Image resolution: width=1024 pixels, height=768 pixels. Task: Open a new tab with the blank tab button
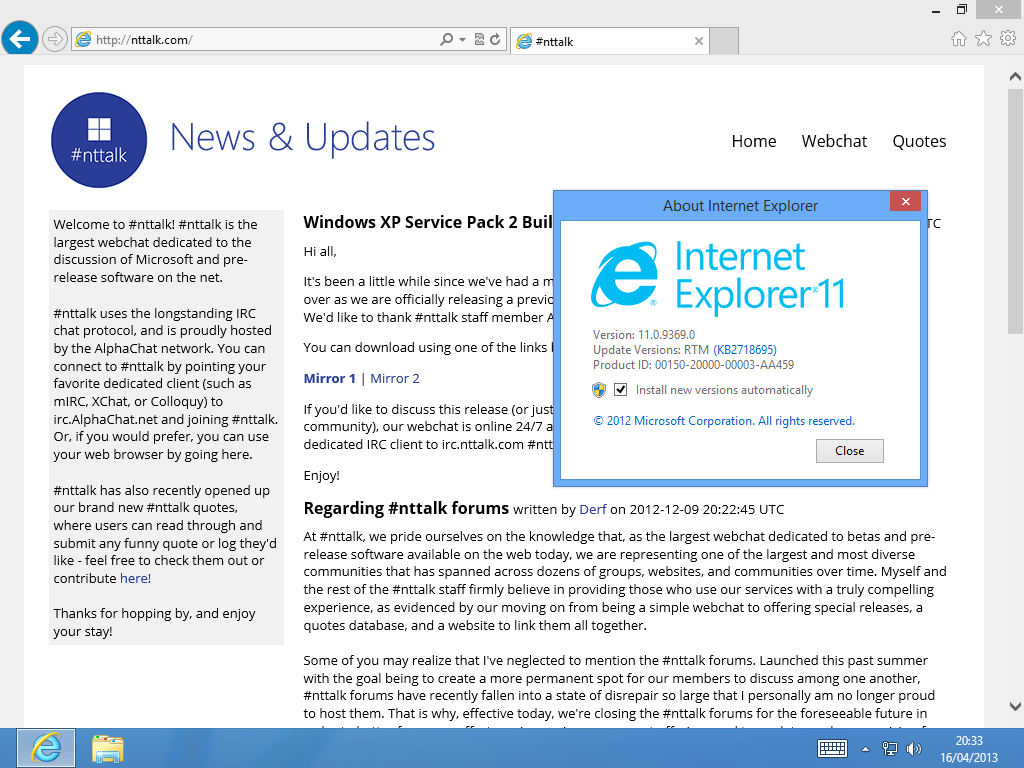click(x=724, y=41)
